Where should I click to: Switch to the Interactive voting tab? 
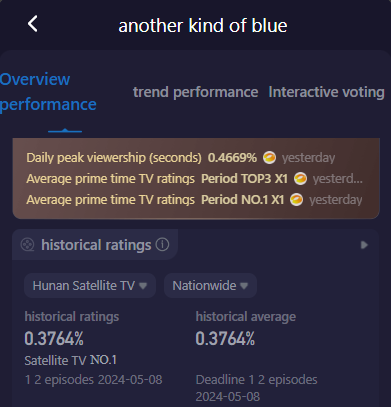click(327, 92)
